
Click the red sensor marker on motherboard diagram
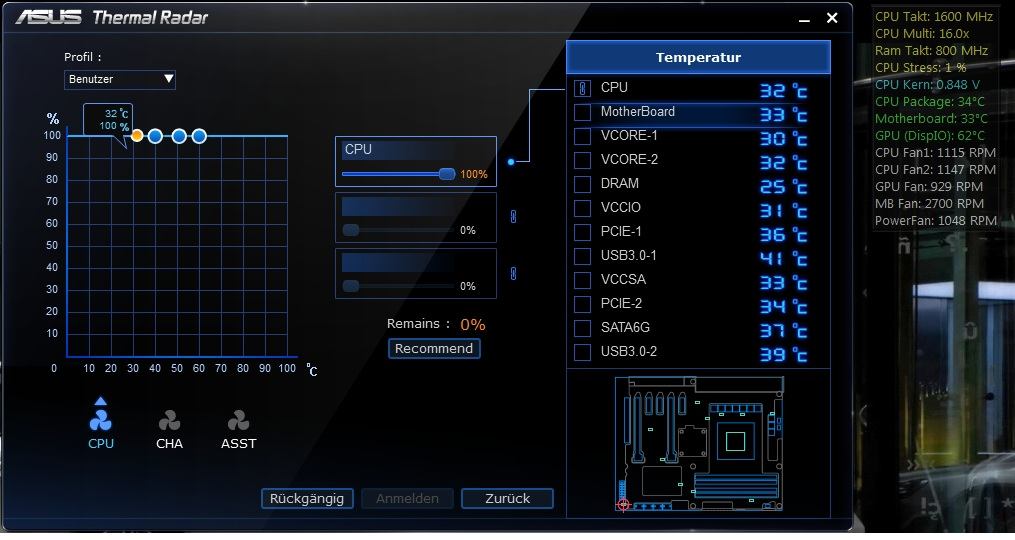pyautogui.click(x=623, y=504)
